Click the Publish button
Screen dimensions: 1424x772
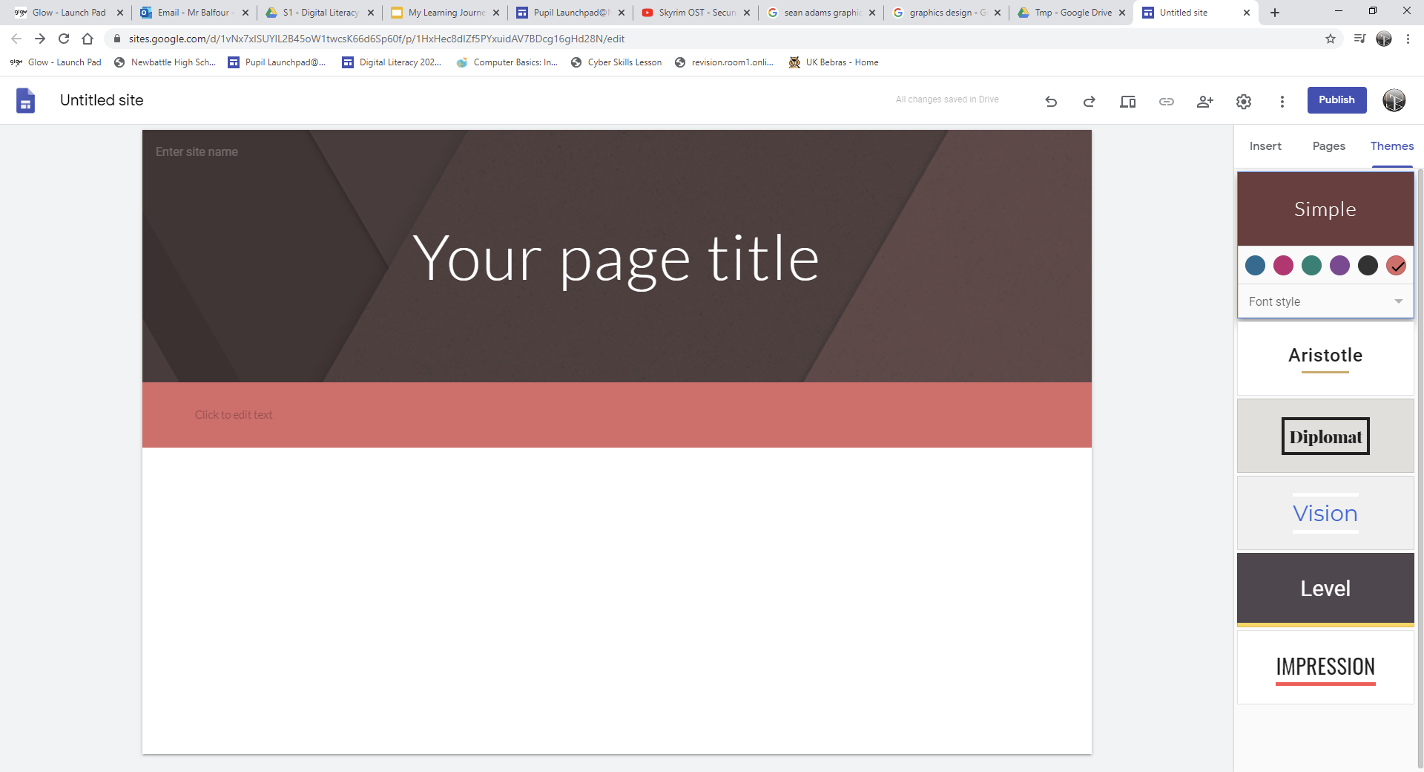click(x=1336, y=100)
